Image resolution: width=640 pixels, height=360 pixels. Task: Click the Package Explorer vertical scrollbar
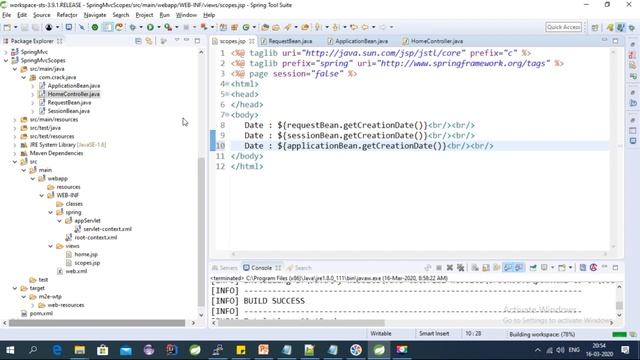[201, 231]
